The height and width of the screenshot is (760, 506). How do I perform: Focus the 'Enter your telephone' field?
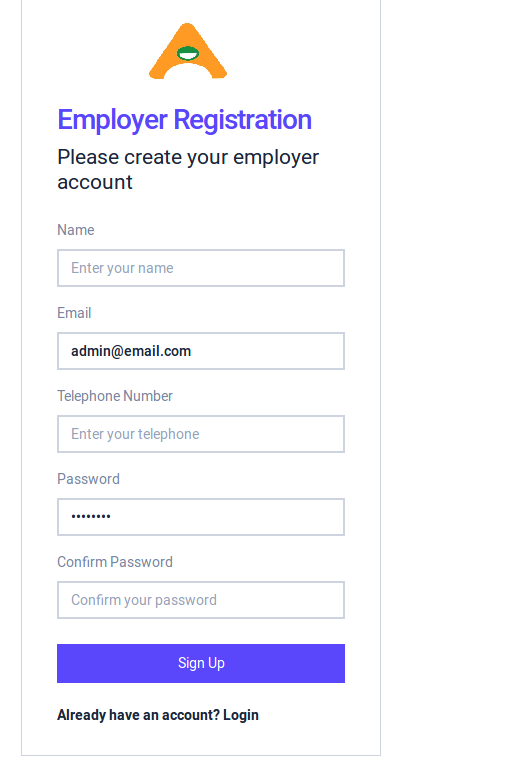[x=201, y=434]
